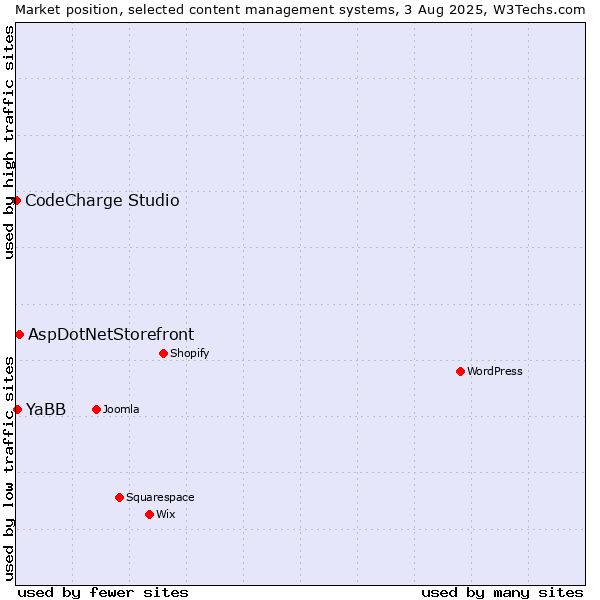
Task: Click the 'Wix' label
Action: coord(166,514)
